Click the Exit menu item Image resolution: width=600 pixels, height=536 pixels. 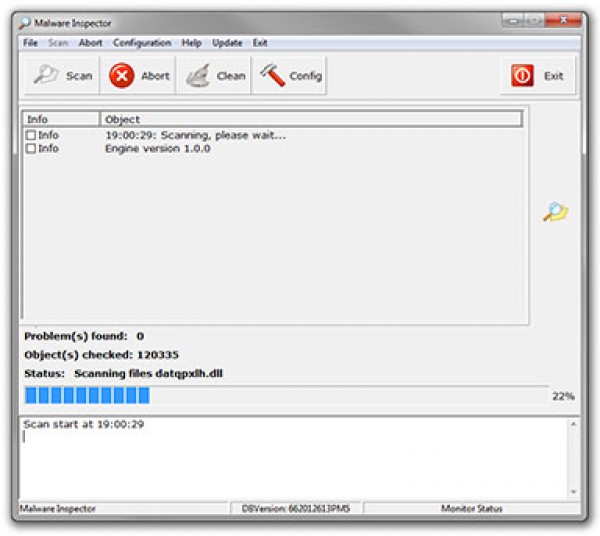pyautogui.click(x=260, y=43)
